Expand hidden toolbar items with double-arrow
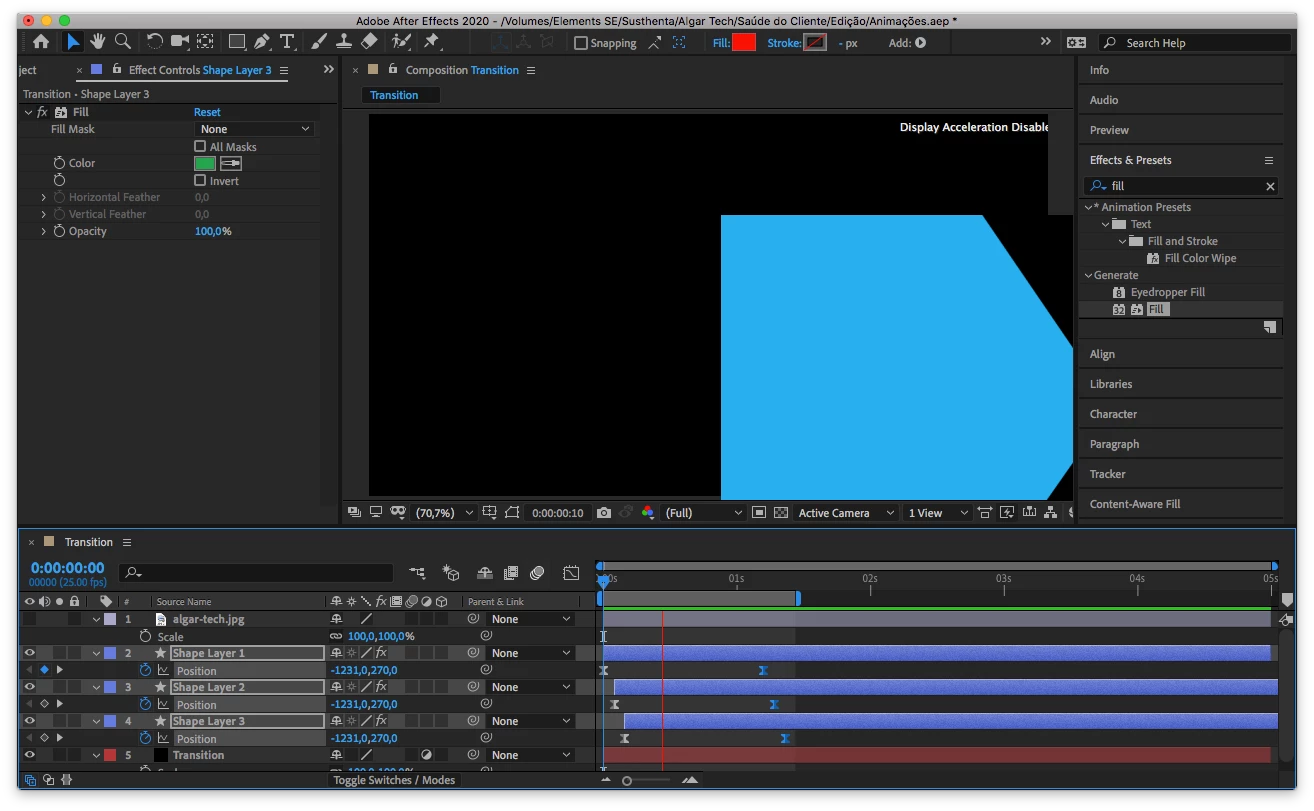Screen dimensions: 1314x811 (x=1046, y=42)
